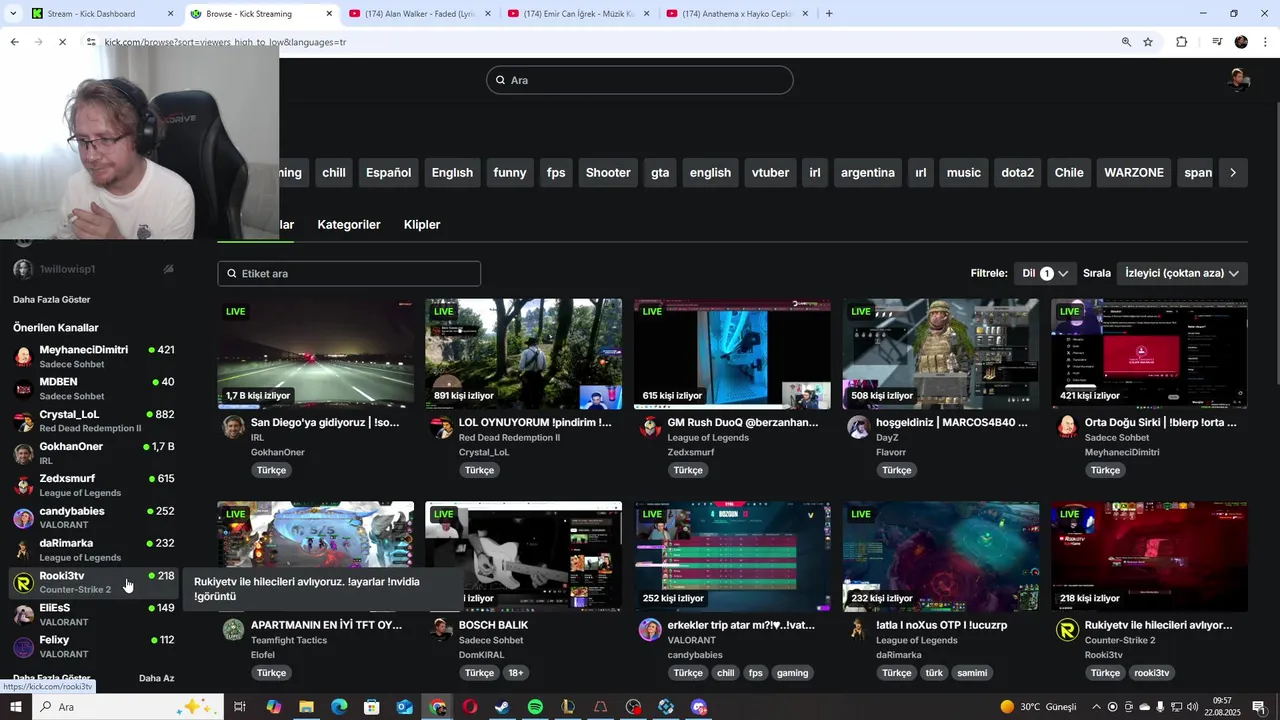Open the Outlook taskbar icon

pos(404,707)
